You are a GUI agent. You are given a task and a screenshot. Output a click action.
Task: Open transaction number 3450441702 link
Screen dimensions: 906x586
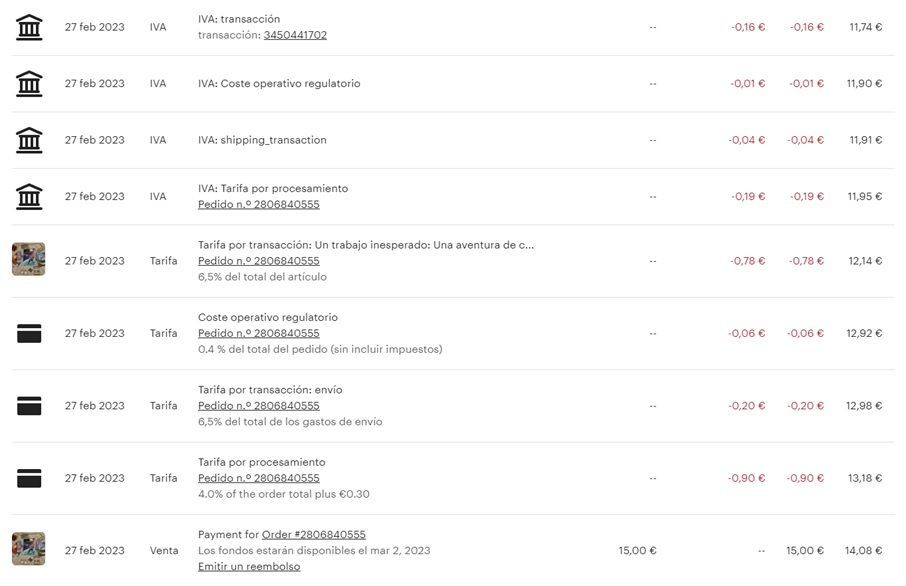tap(295, 35)
